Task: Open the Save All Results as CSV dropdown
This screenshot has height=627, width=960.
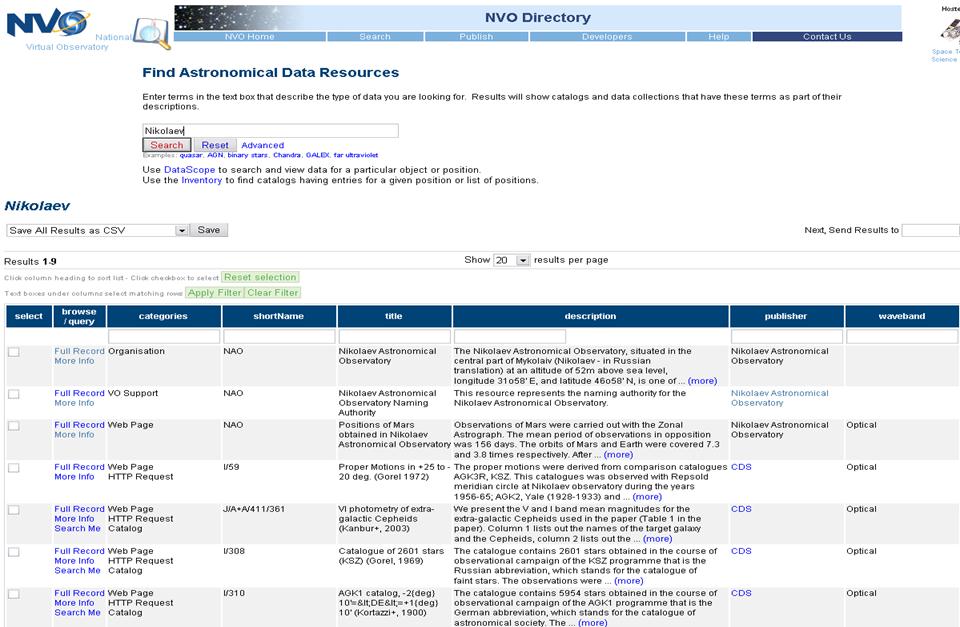Action: (97, 230)
